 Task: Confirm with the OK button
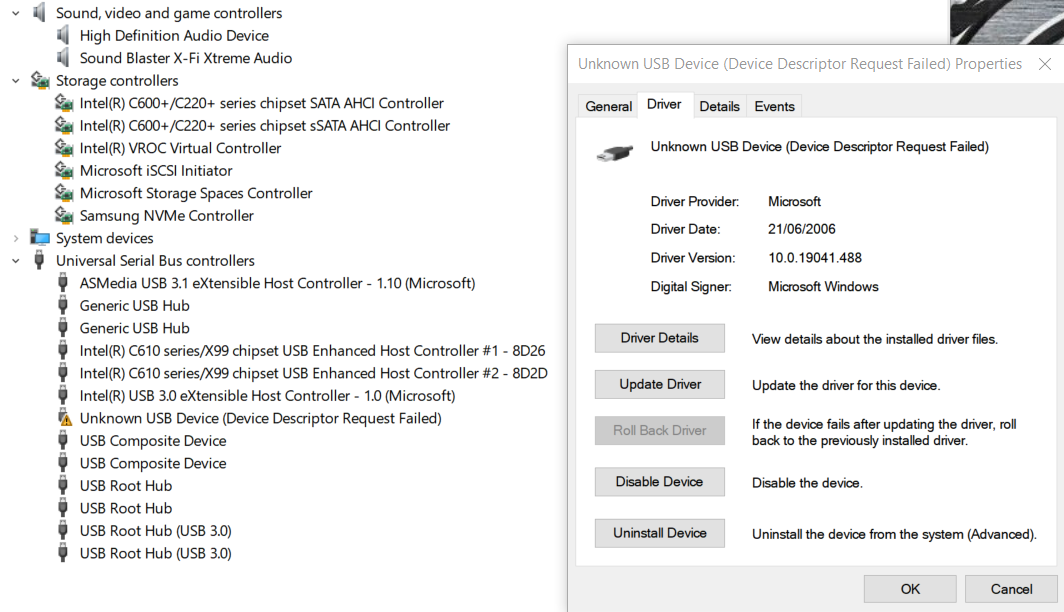(910, 589)
